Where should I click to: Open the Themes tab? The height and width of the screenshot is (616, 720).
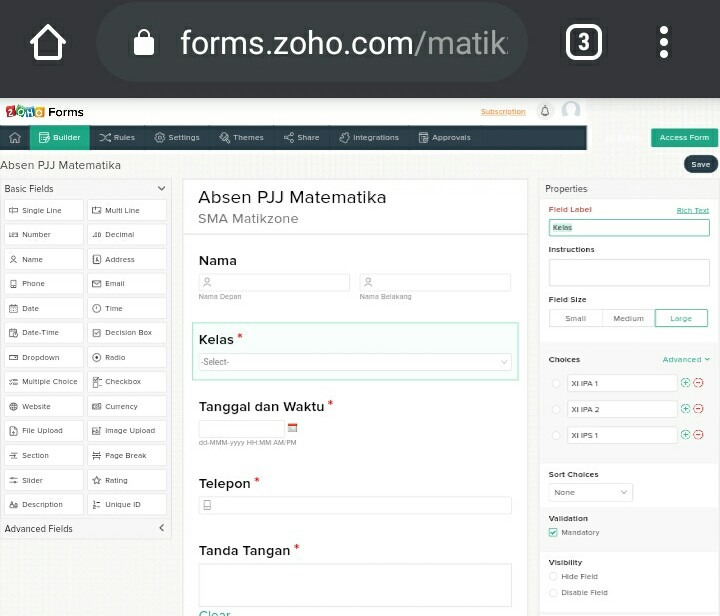241,138
